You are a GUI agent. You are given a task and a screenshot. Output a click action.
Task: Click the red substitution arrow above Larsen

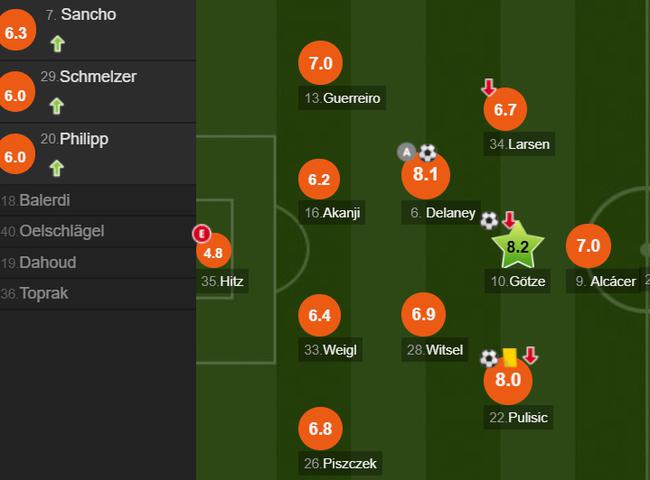point(489,87)
